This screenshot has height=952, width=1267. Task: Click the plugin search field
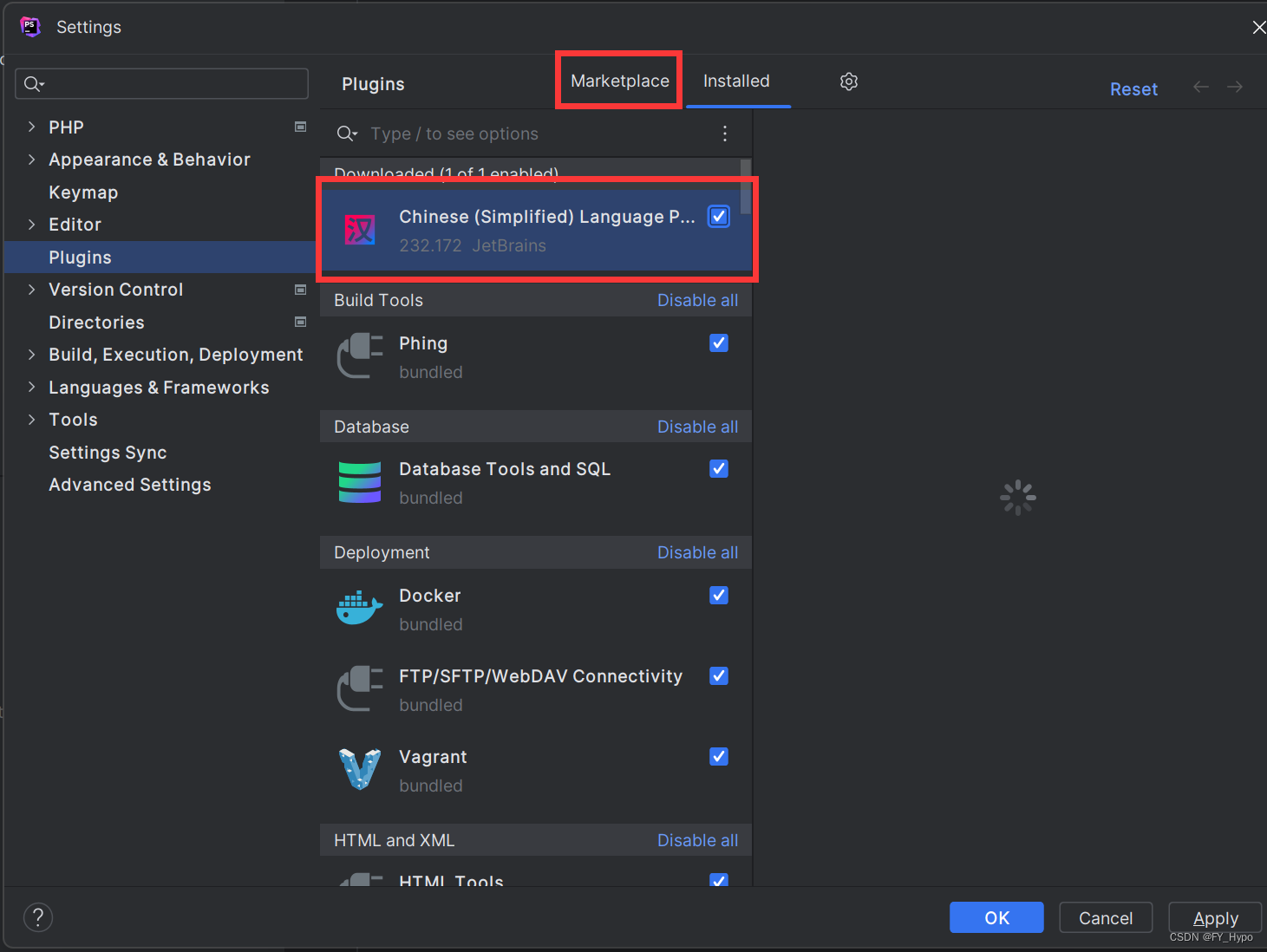coord(538,134)
